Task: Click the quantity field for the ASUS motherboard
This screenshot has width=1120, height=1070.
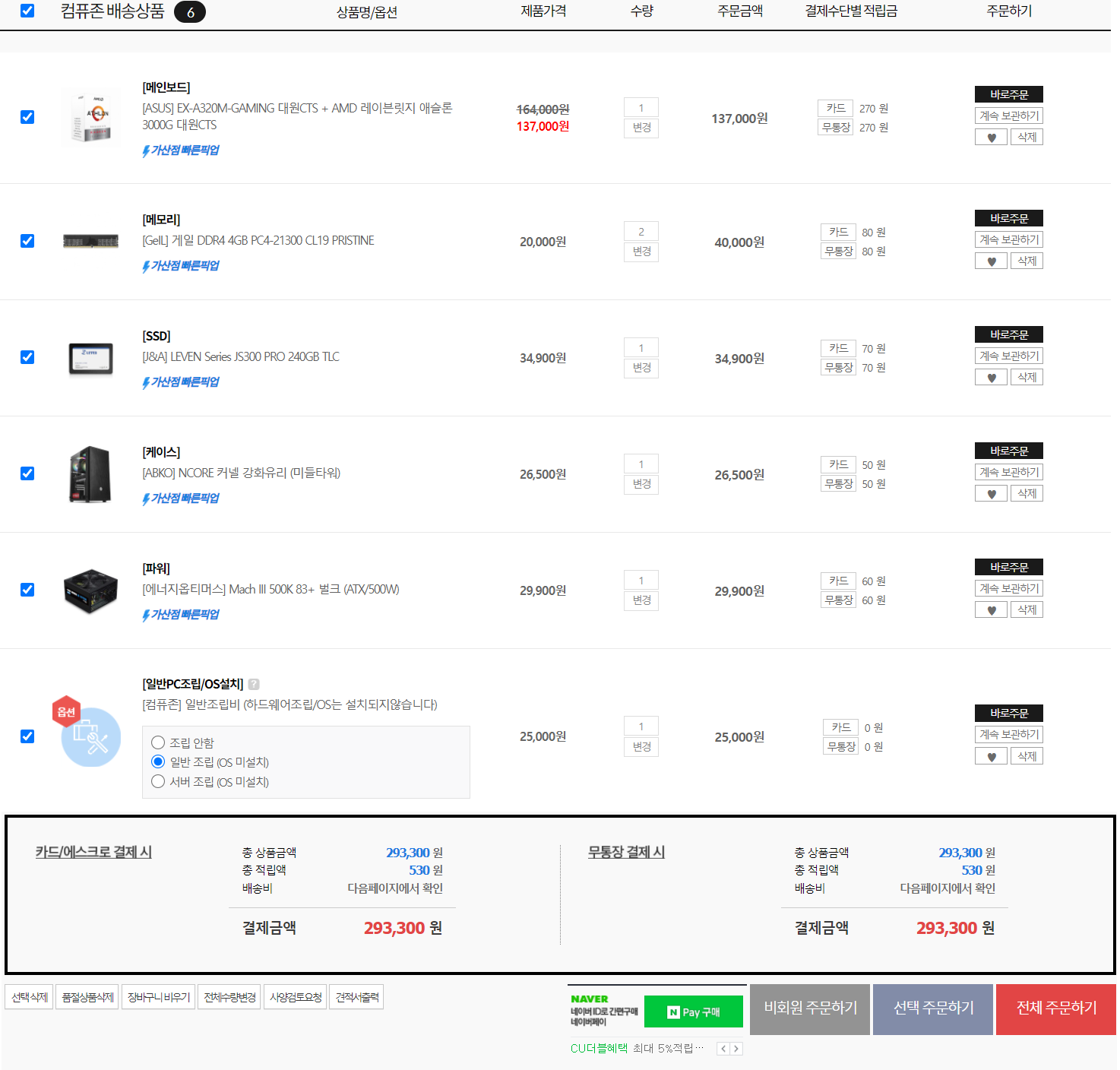Action: pos(641,108)
